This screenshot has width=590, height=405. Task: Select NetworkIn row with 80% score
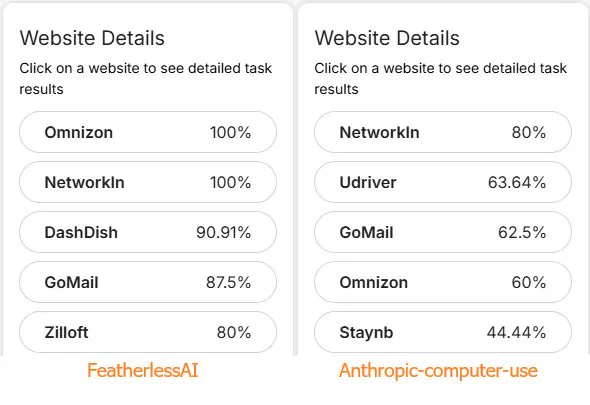click(x=443, y=132)
